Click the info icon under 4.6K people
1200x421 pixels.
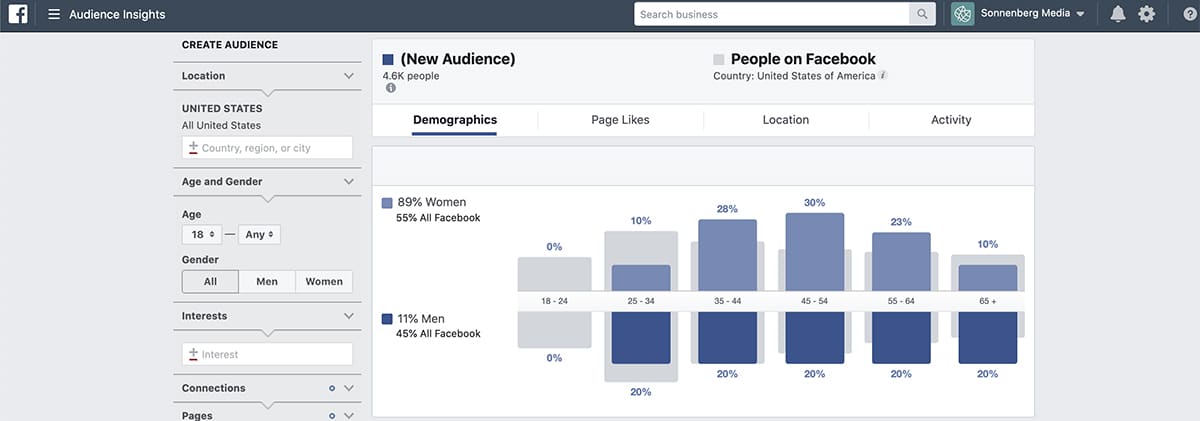390,88
